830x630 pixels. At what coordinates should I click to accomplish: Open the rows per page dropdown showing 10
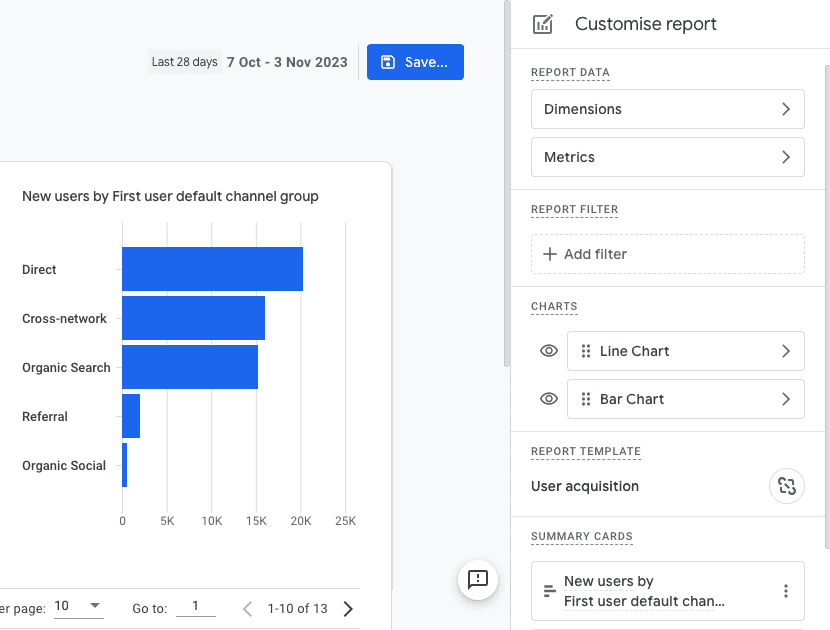[79, 607]
